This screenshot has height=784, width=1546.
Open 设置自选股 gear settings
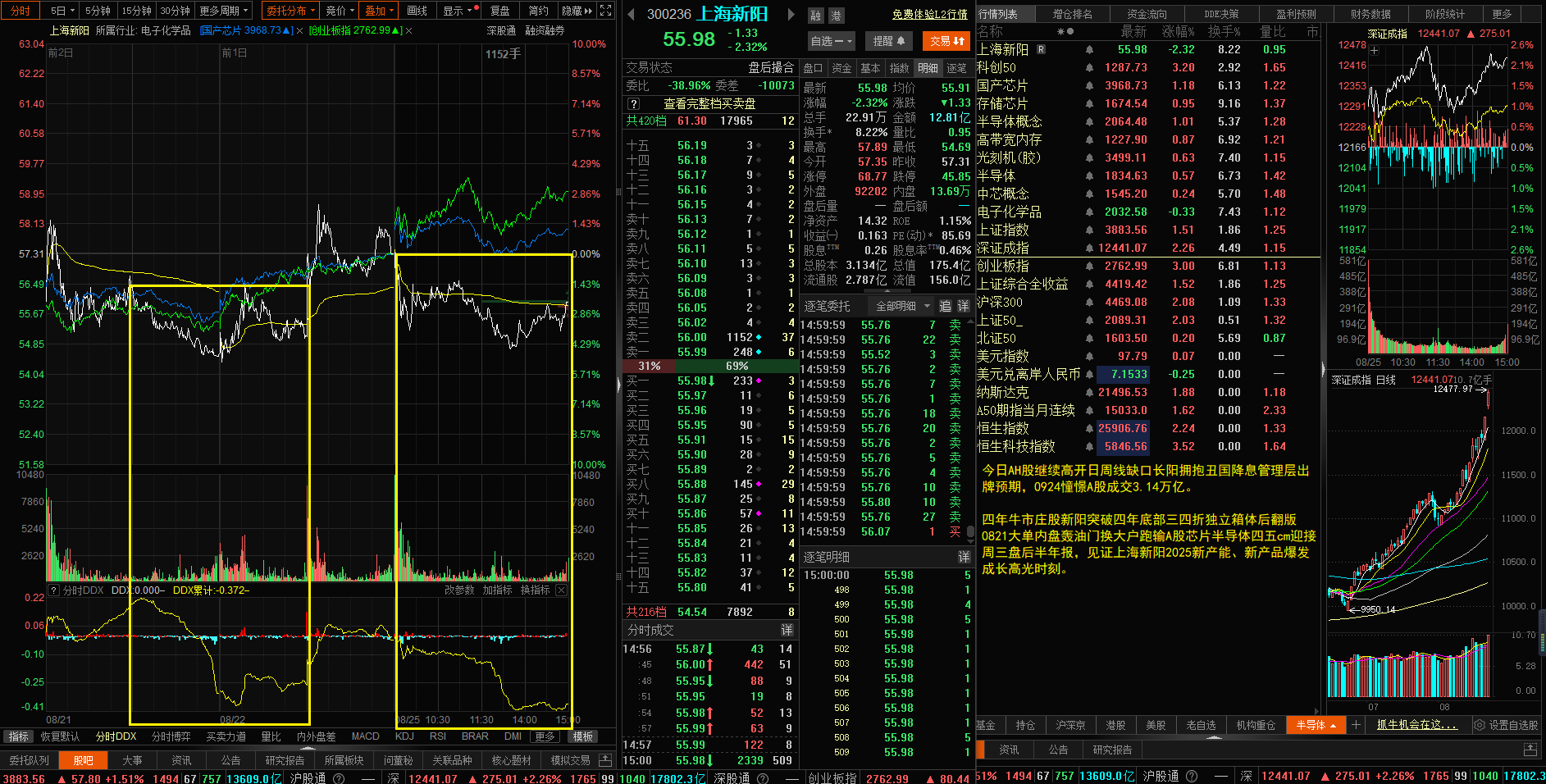click(1506, 725)
